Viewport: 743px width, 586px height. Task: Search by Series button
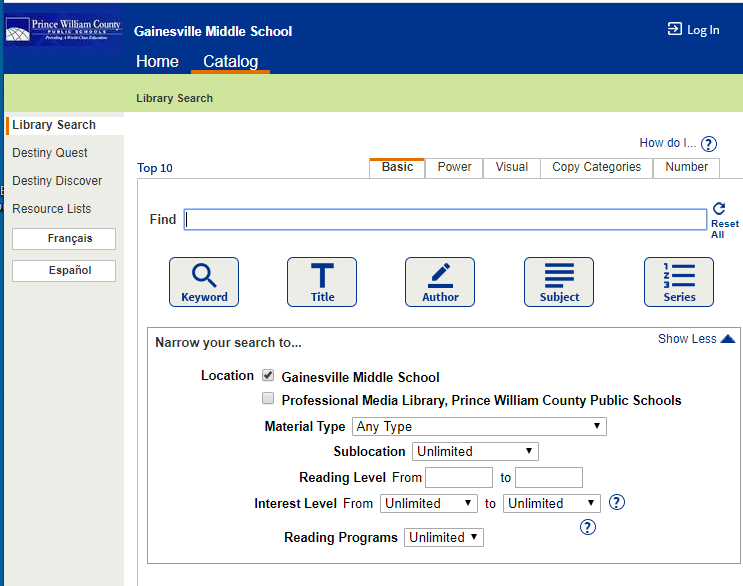tap(679, 282)
